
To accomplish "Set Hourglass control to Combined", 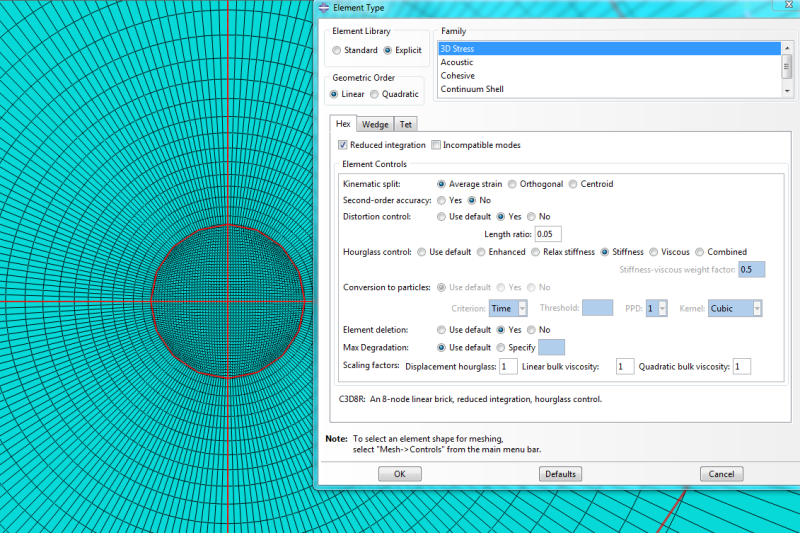I will (699, 252).
